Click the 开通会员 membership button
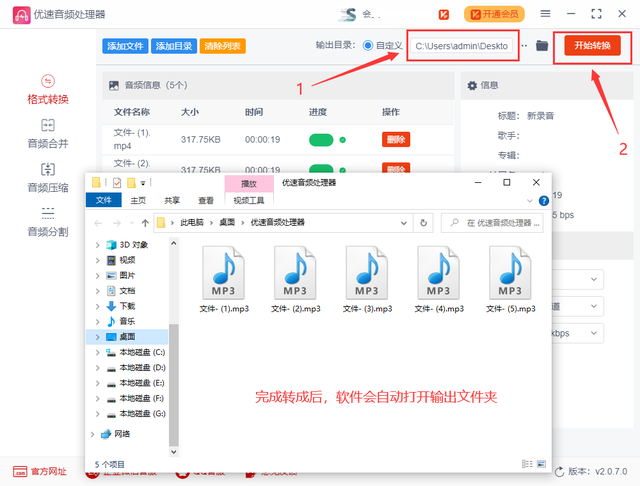The image size is (640, 486). 494,14
